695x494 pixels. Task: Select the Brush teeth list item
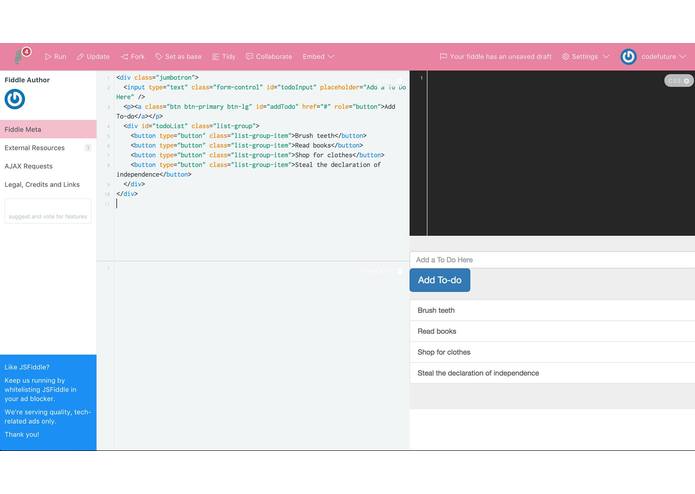[552, 311]
